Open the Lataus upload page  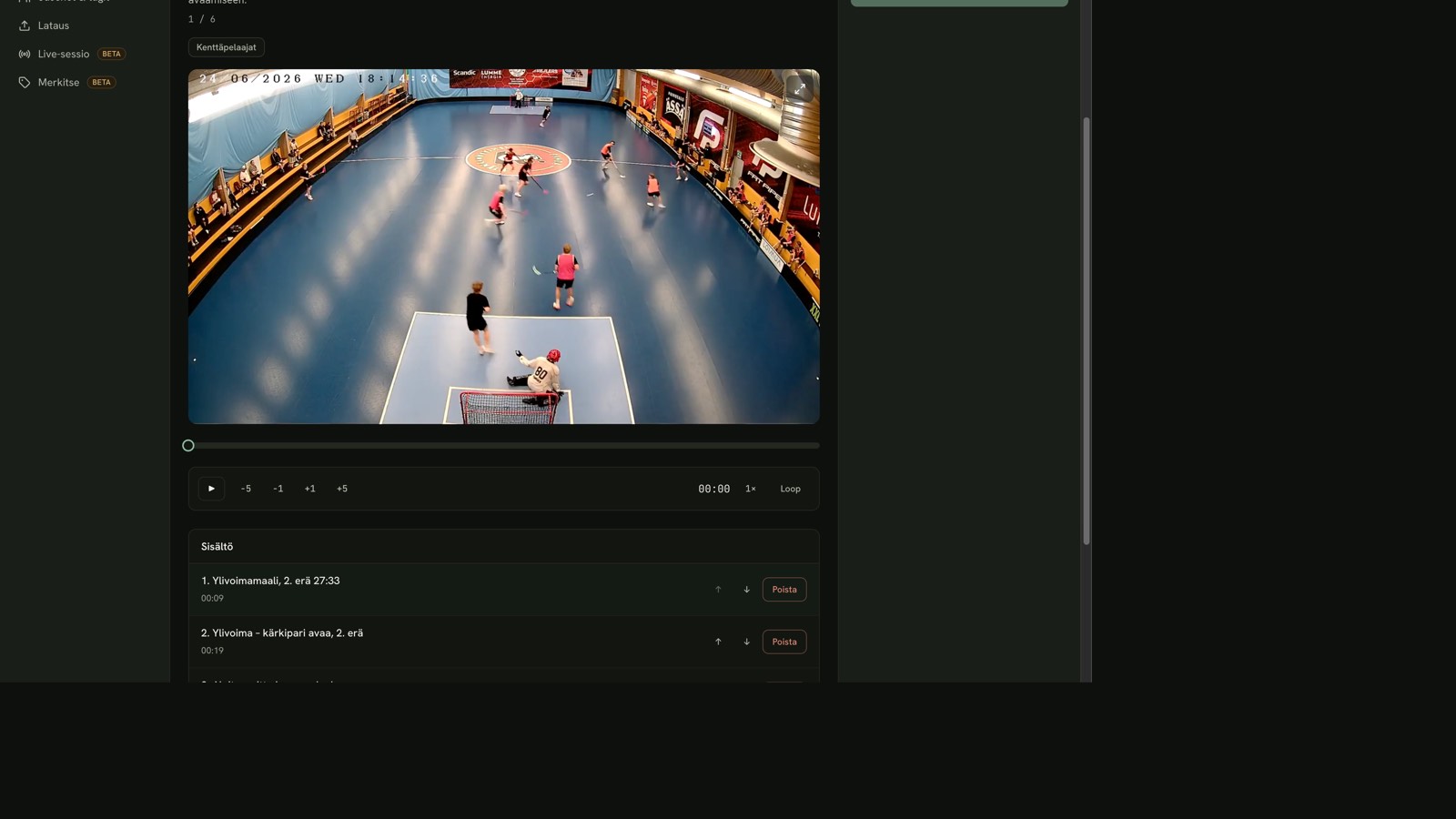[x=54, y=25]
